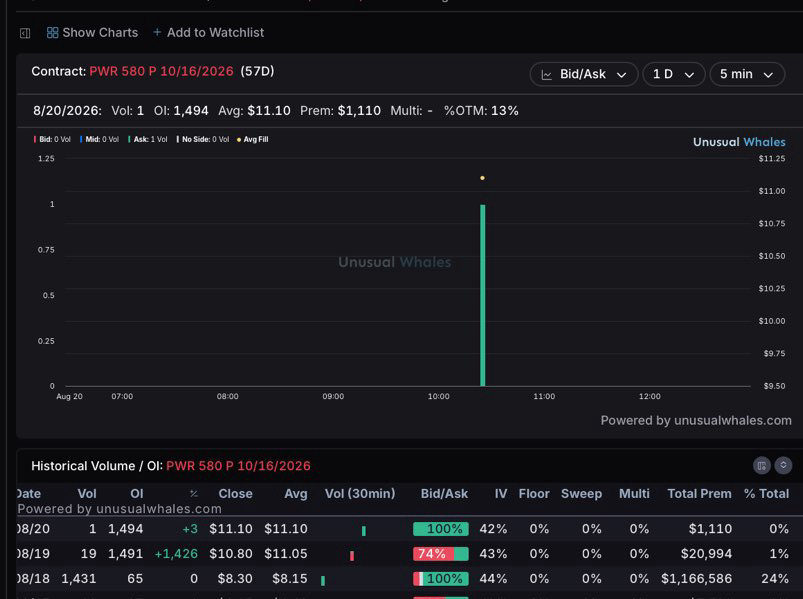
Task: Toggle the No Side legend series
Action: 203,139
